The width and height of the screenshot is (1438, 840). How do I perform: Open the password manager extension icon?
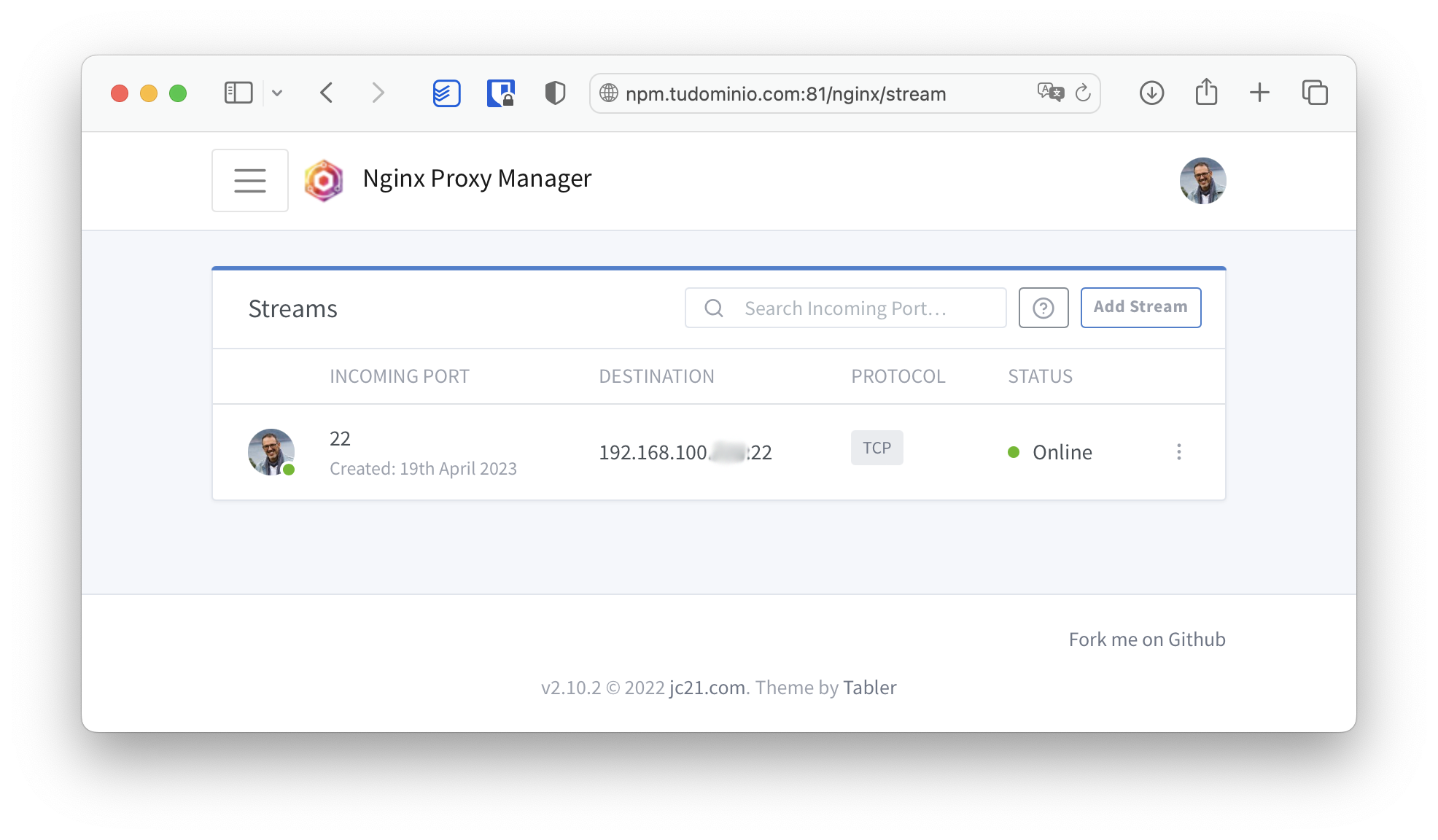[x=501, y=93]
